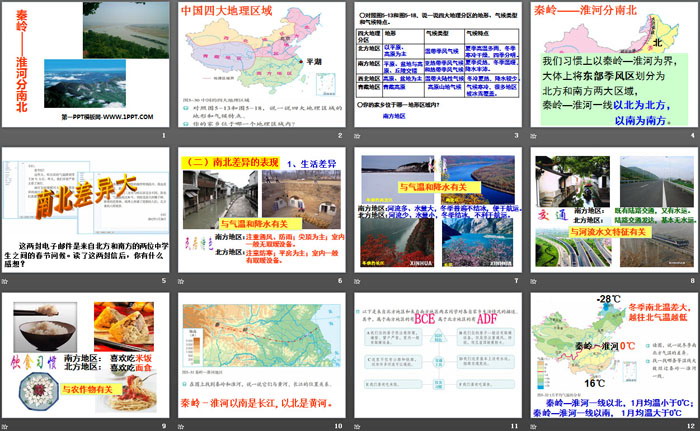Open slide 12 with the temperature map
The height and width of the screenshot is (431, 700).
click(x=612, y=357)
